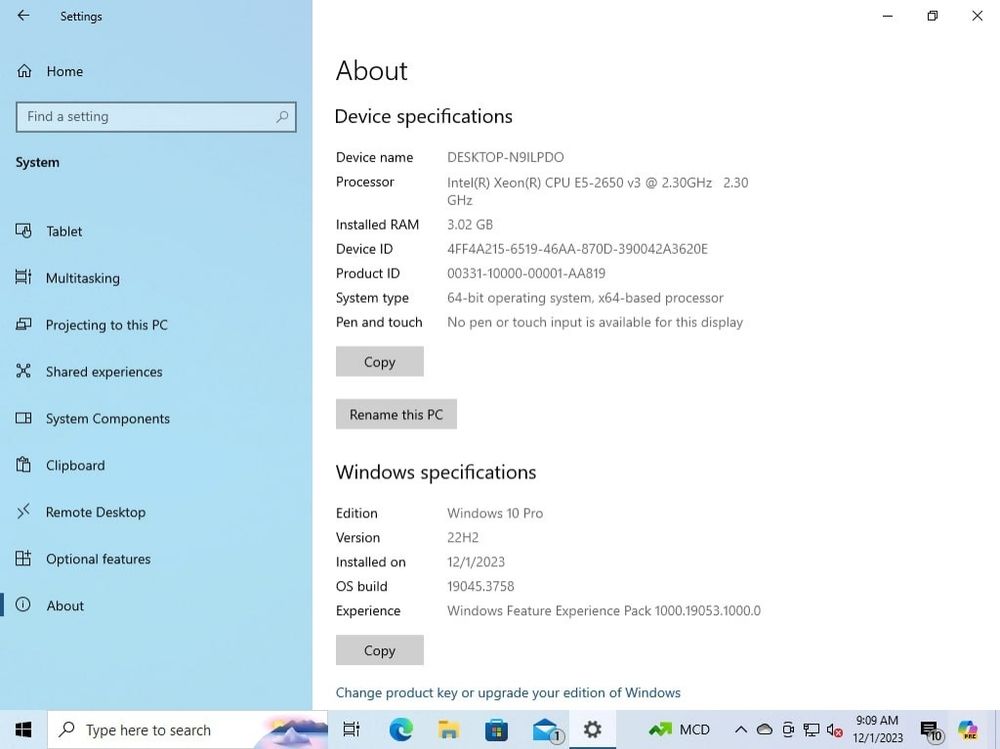Click the Tablet icon in sidebar
This screenshot has width=1000, height=749.
point(24,231)
